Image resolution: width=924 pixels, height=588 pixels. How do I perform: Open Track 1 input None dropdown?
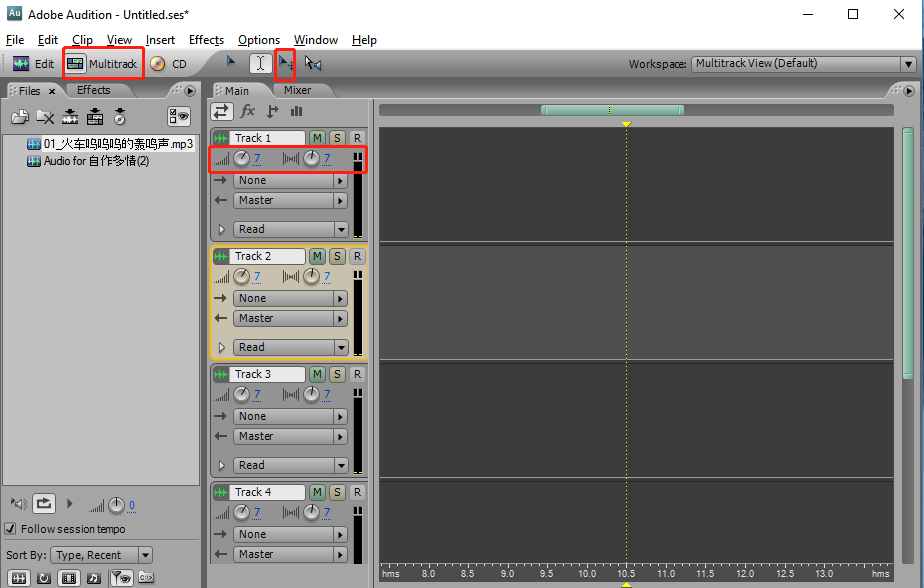pos(291,180)
